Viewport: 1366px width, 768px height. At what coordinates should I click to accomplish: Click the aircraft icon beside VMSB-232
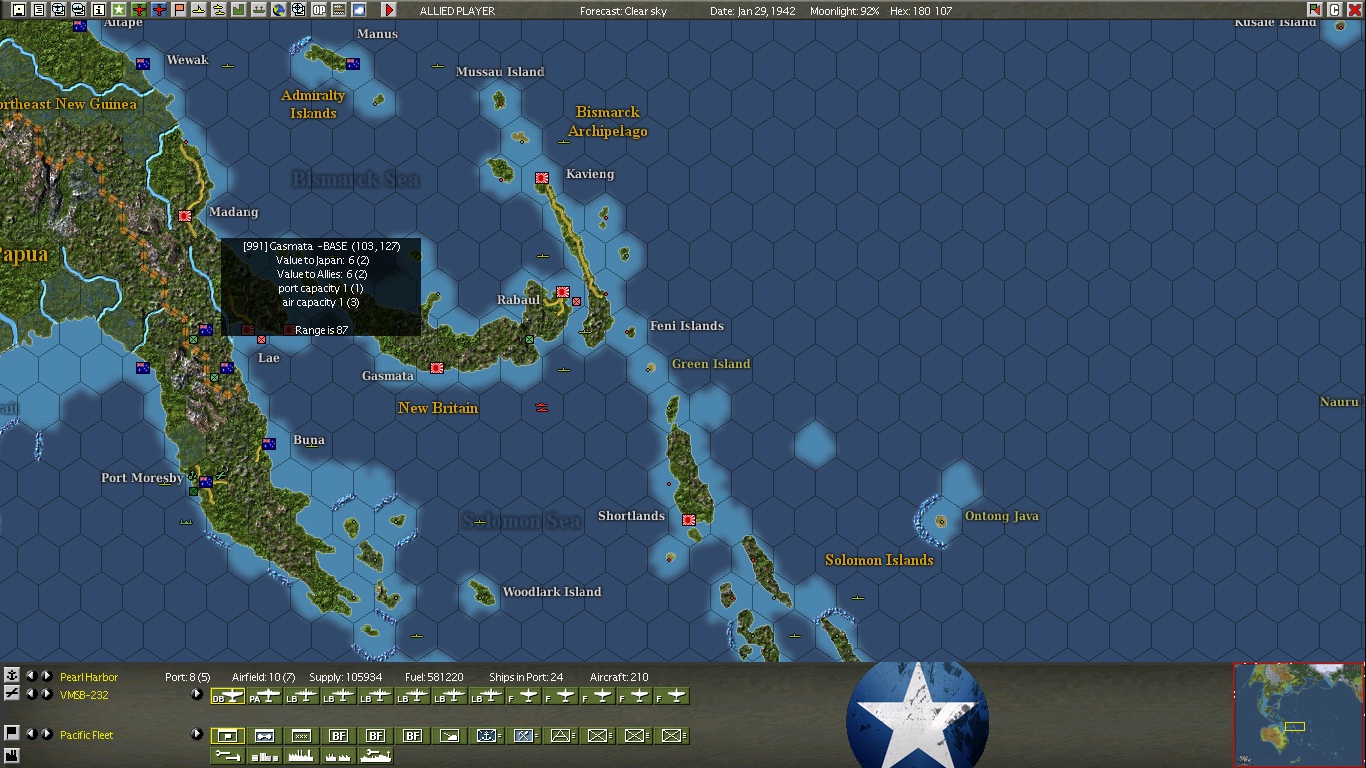tap(12, 694)
